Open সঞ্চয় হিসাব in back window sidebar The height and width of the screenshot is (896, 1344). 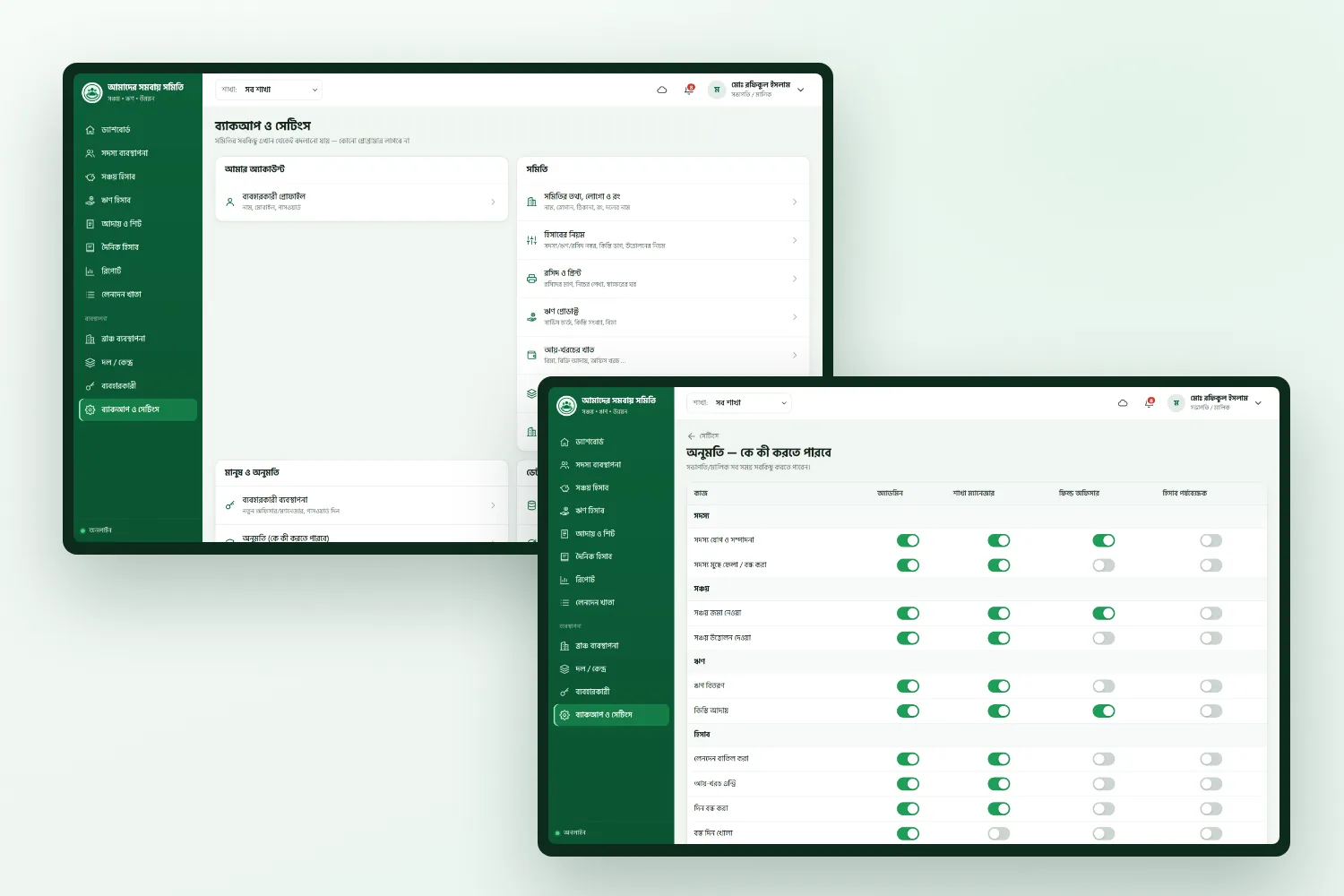[x=138, y=177]
